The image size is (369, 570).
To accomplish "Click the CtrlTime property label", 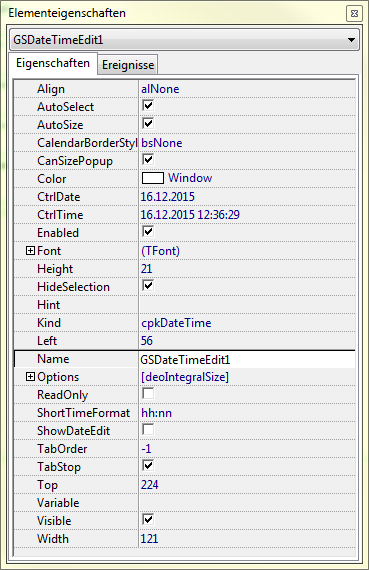I will click(60, 215).
